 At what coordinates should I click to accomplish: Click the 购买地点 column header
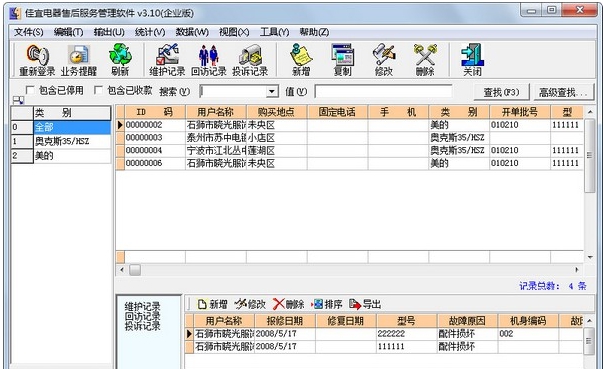coord(277,112)
